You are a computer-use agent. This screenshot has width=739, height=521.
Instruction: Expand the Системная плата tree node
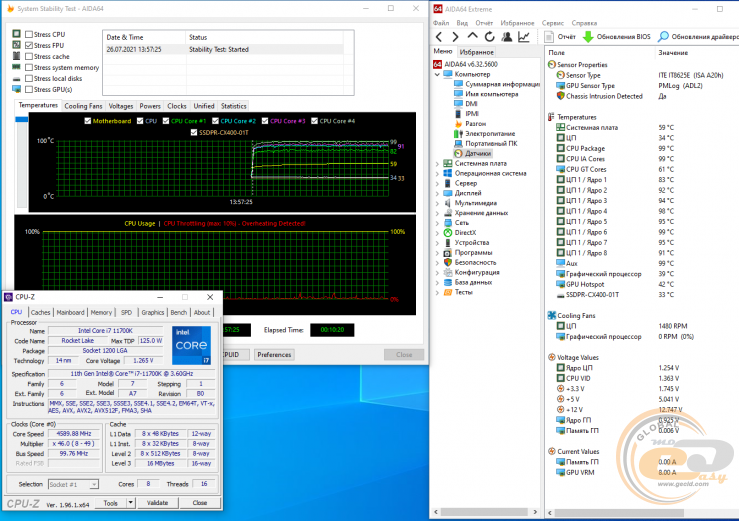tap(437, 164)
